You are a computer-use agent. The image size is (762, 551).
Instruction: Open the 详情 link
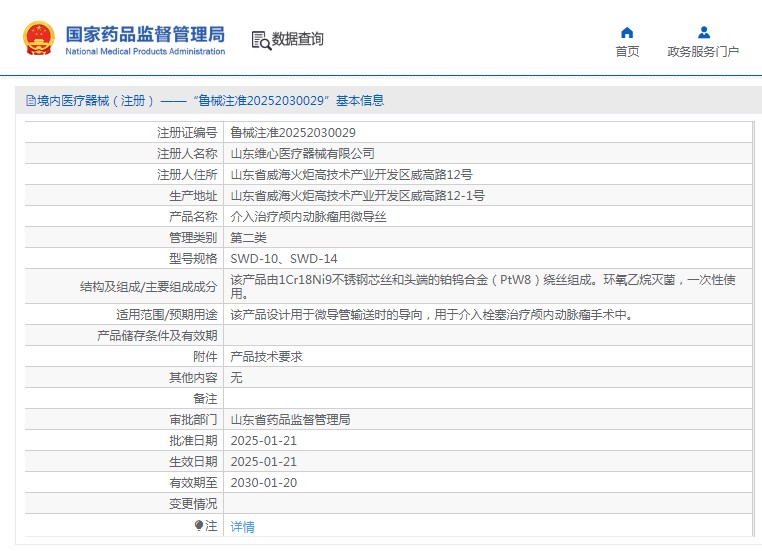(x=242, y=526)
